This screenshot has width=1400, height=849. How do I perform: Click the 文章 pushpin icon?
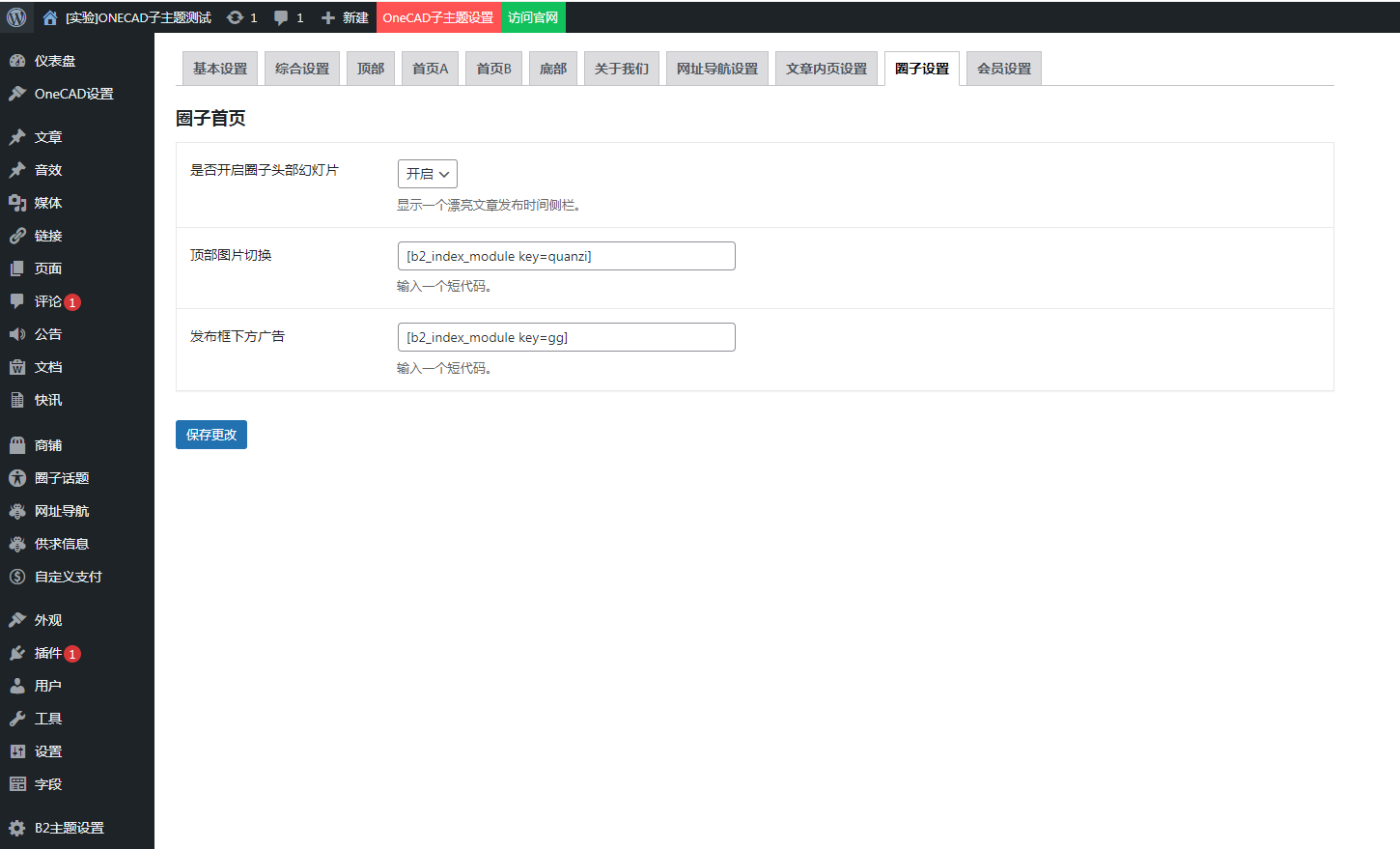17,137
